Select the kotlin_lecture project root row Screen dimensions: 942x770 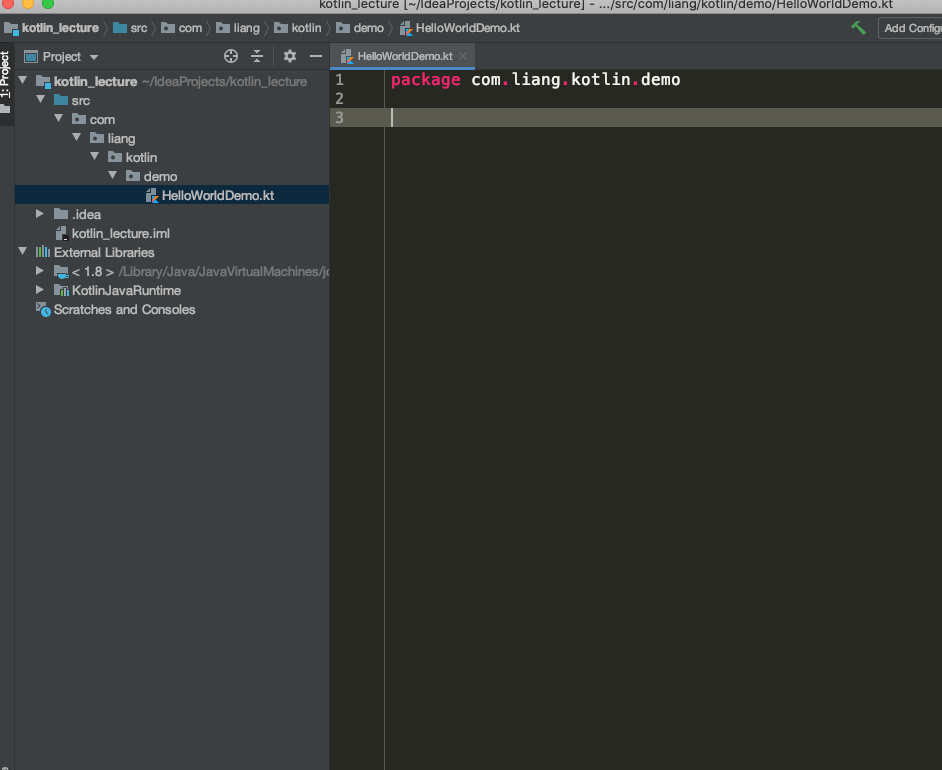click(172, 81)
